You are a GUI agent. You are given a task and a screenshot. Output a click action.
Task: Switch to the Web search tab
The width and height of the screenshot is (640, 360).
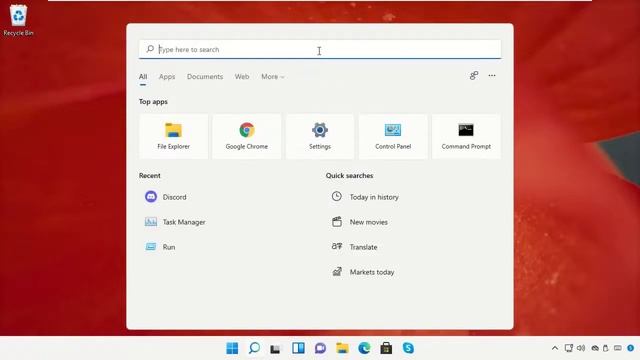point(242,77)
